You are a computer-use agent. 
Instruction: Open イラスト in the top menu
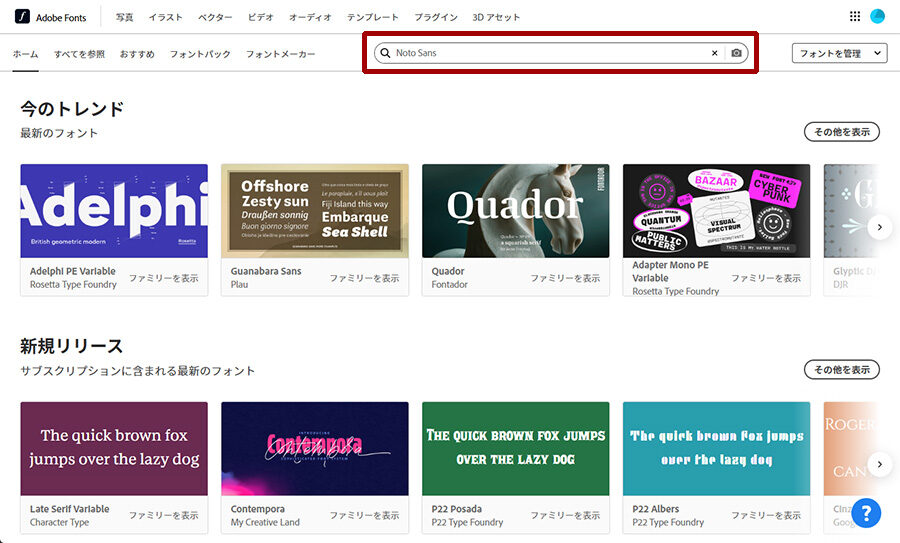click(165, 17)
